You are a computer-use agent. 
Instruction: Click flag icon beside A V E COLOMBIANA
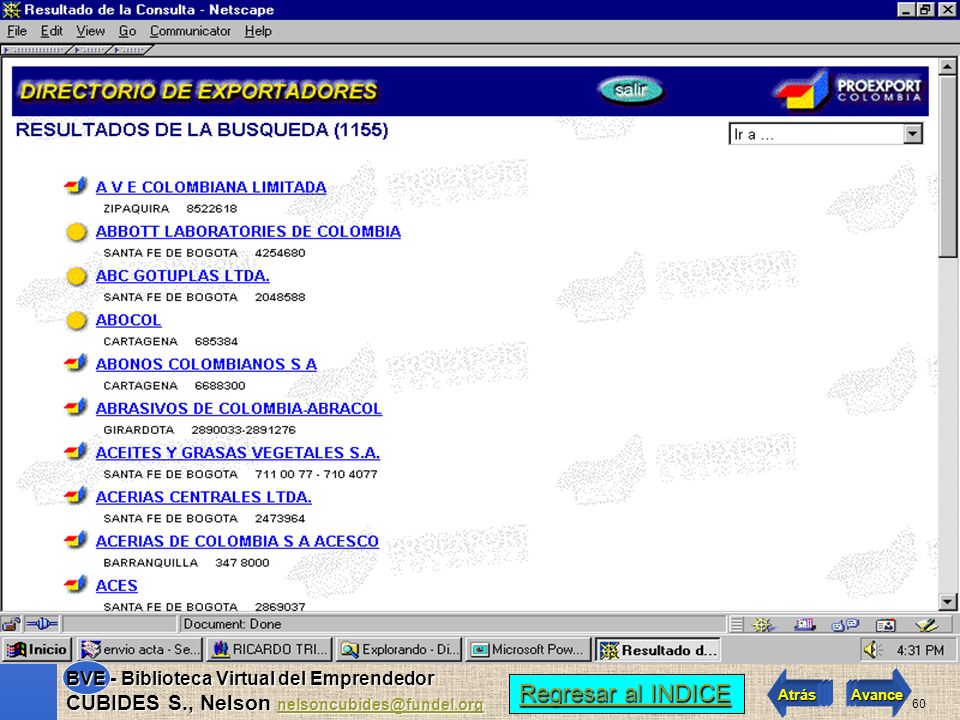(75, 186)
